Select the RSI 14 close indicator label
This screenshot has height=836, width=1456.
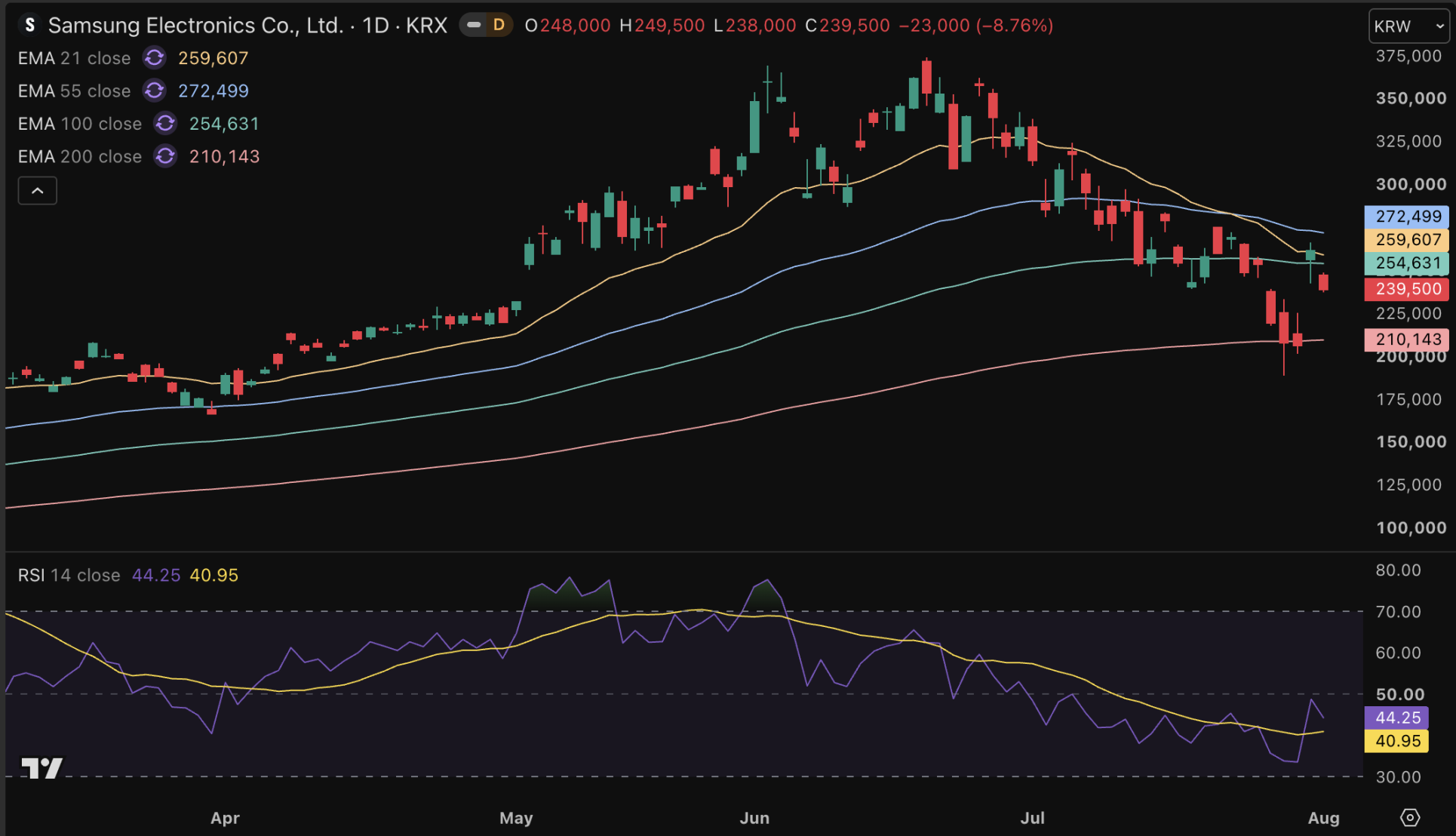pos(69,575)
